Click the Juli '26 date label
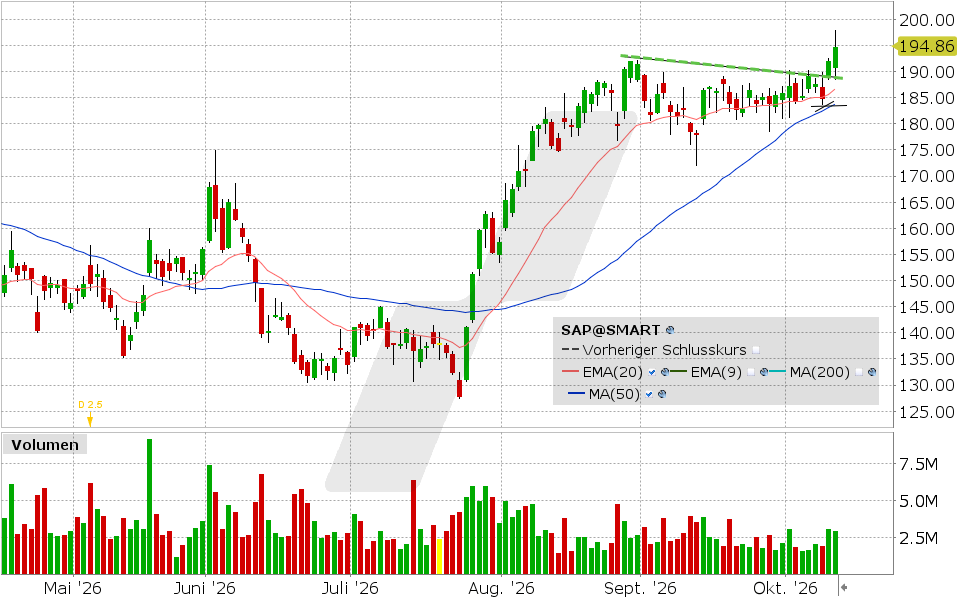Screen dimensions: 960x600 (x=350, y=588)
